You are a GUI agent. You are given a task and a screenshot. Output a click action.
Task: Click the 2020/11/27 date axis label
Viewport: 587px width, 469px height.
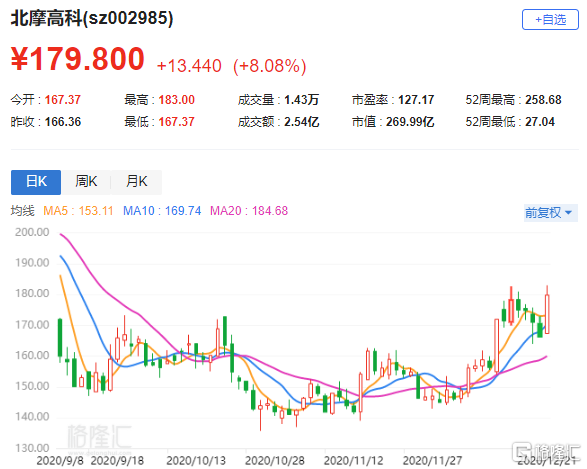(432, 461)
